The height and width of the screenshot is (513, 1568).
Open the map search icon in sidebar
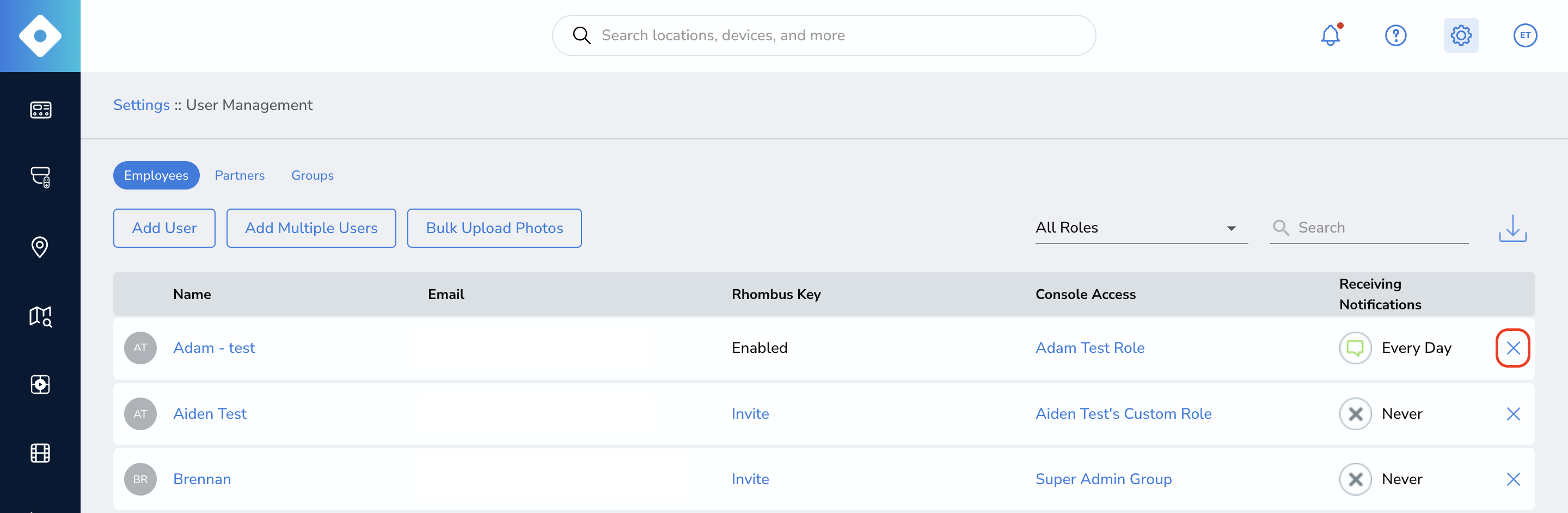(x=40, y=316)
